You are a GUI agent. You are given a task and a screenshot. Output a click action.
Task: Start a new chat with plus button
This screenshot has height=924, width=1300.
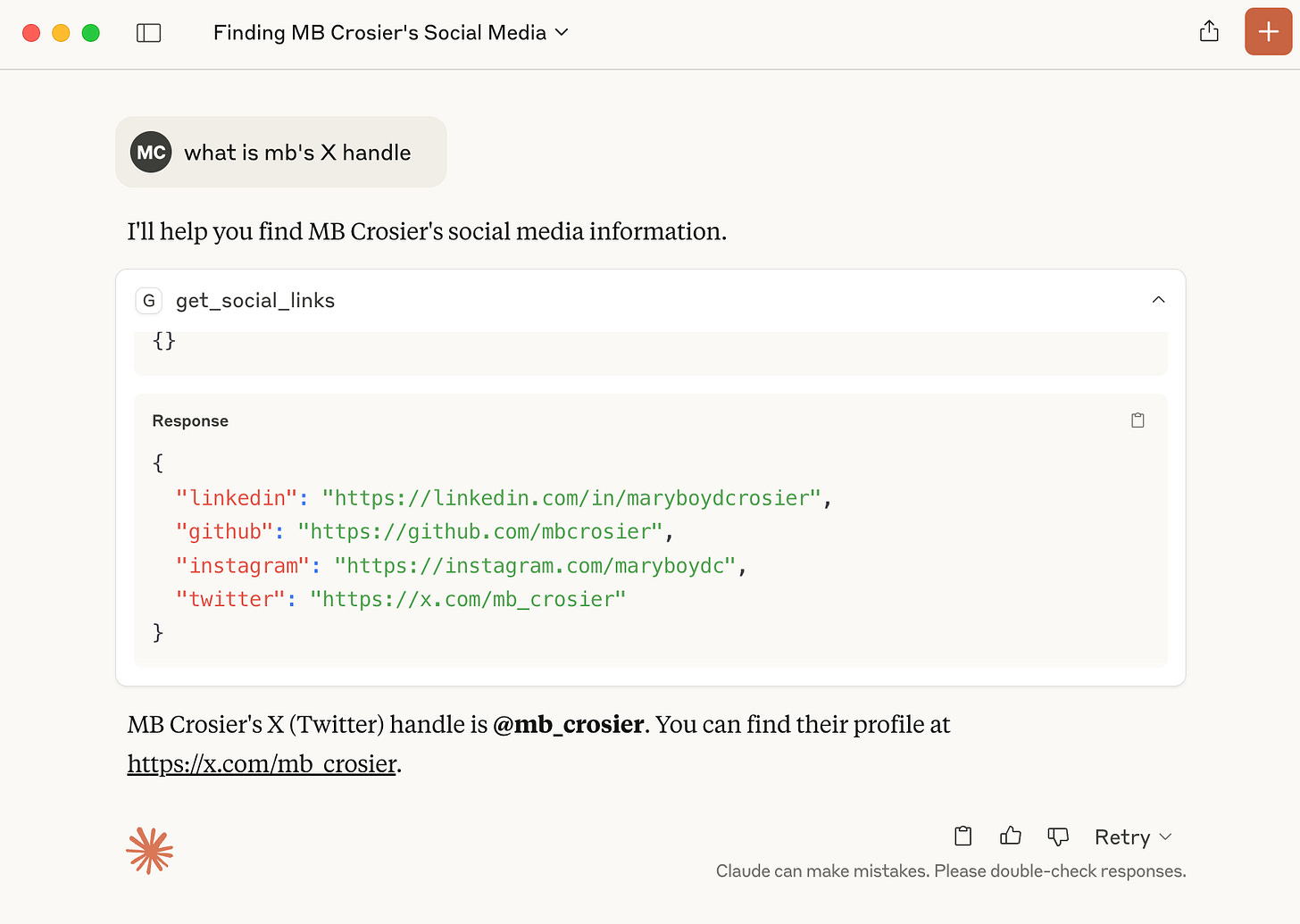click(x=1268, y=32)
